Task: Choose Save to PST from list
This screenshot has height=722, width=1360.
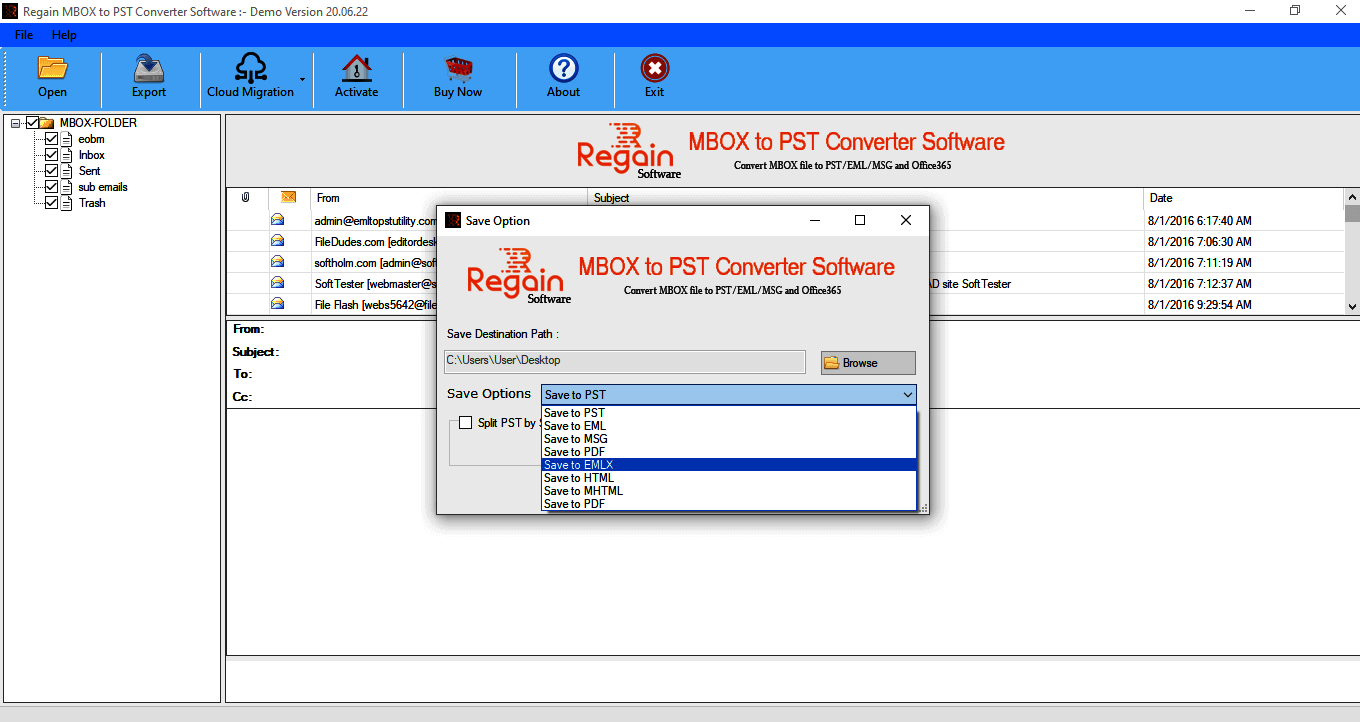Action: point(729,413)
